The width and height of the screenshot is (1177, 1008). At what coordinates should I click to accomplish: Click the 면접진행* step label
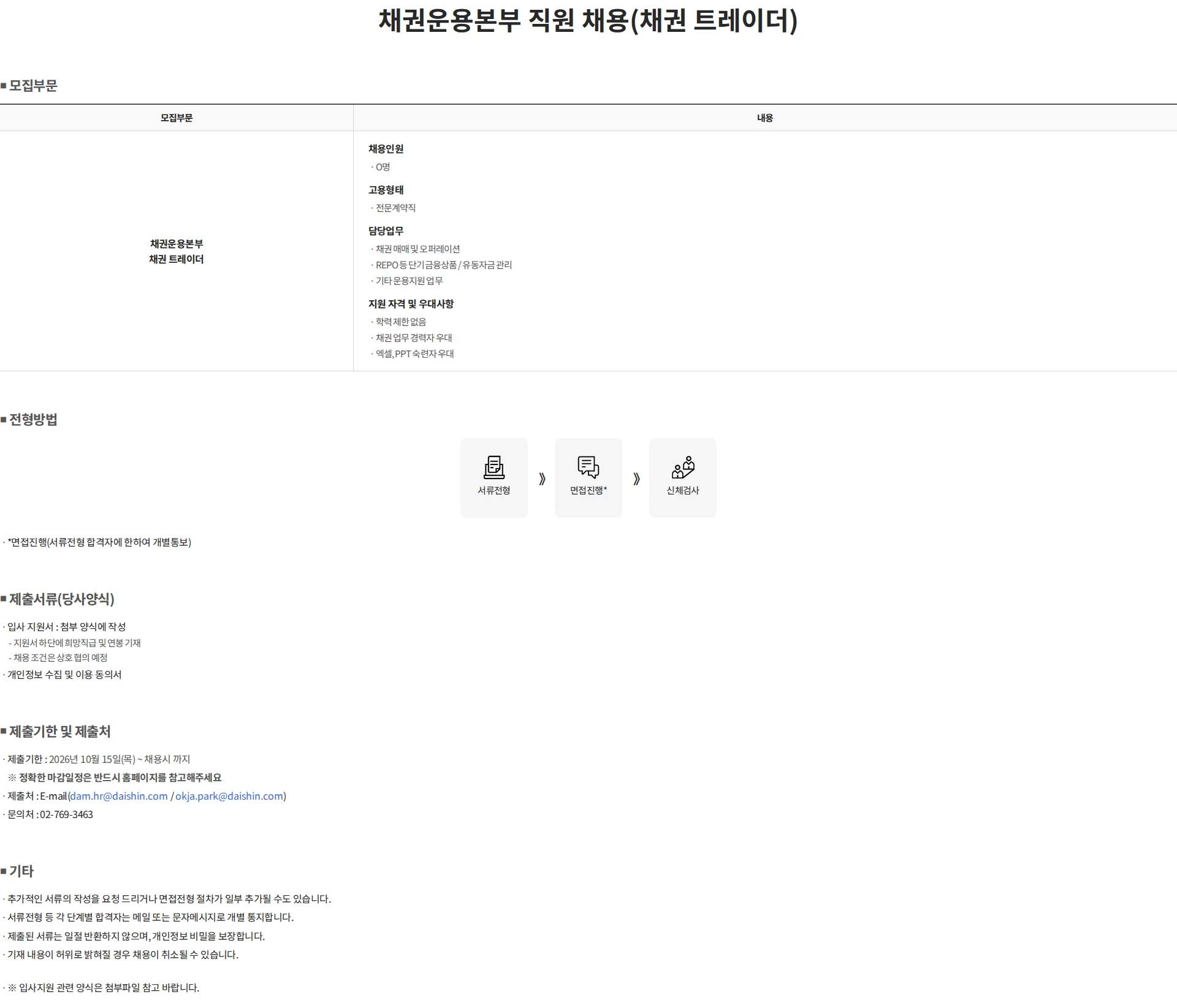pyautogui.click(x=588, y=490)
